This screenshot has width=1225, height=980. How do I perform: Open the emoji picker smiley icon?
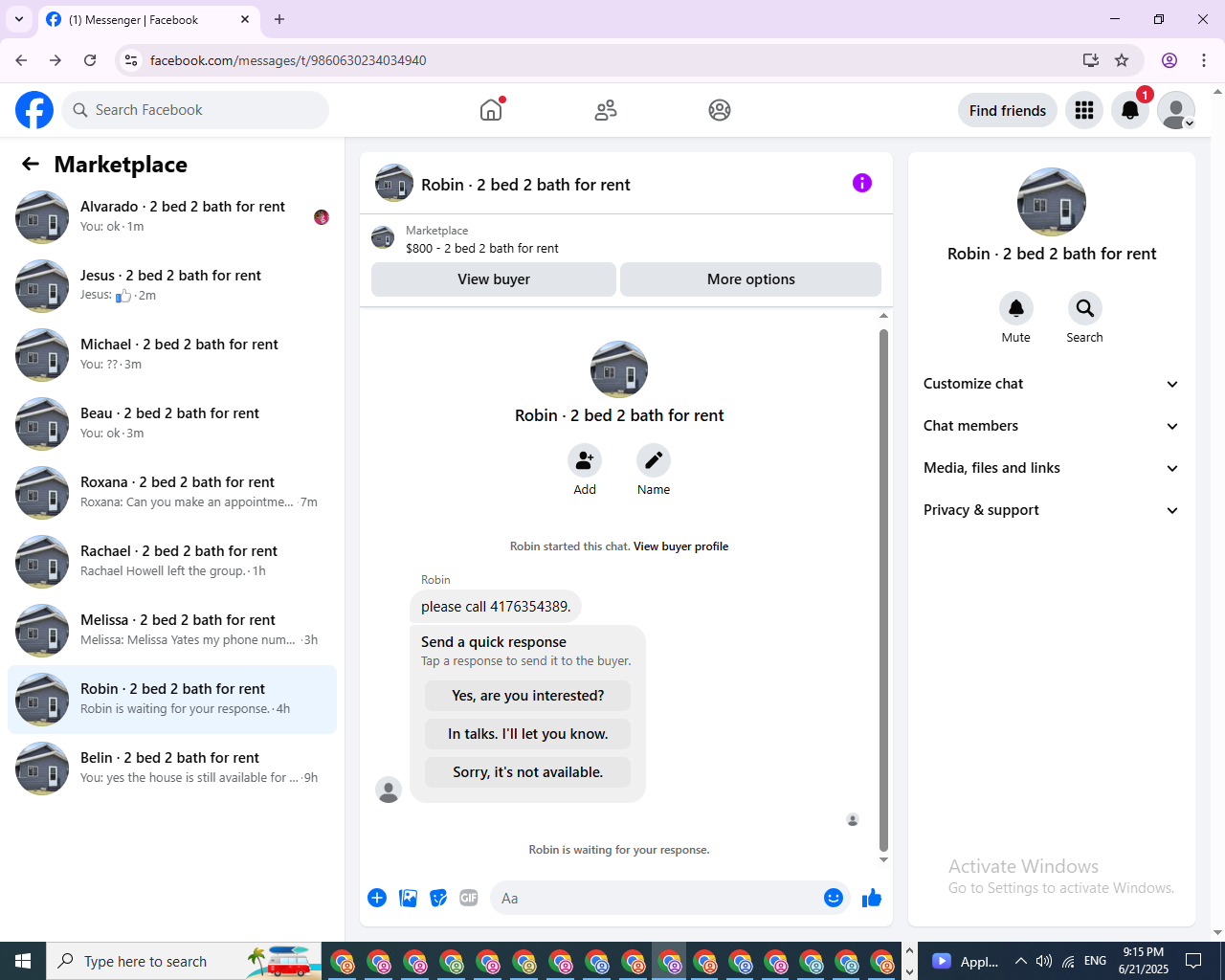(x=834, y=898)
